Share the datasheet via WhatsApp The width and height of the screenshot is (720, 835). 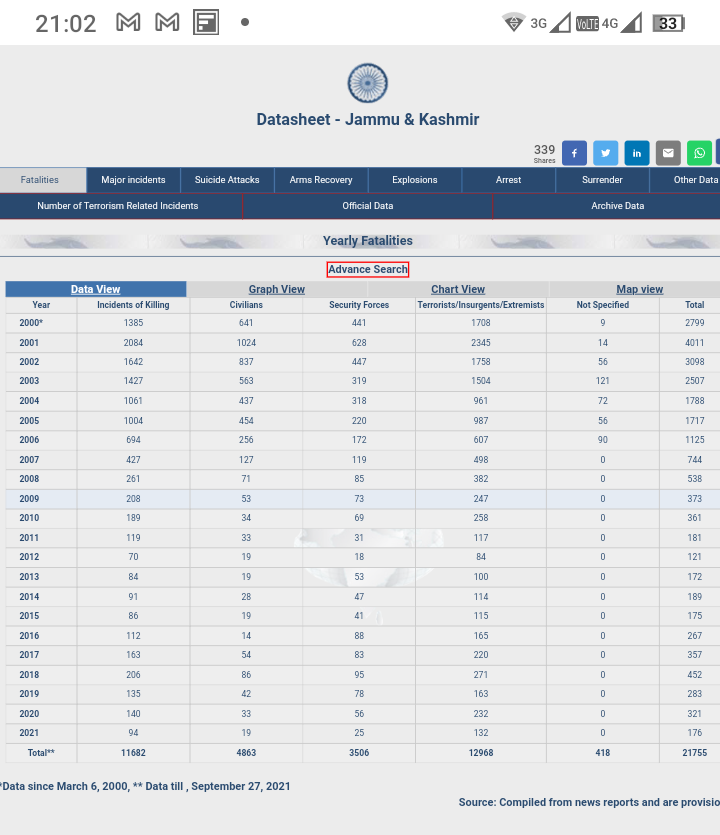coord(699,153)
